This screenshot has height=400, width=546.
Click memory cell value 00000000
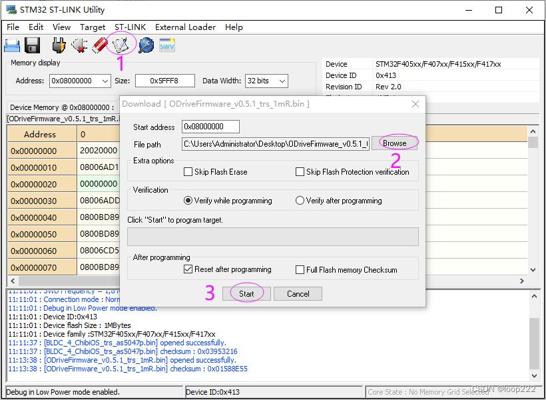click(99, 184)
